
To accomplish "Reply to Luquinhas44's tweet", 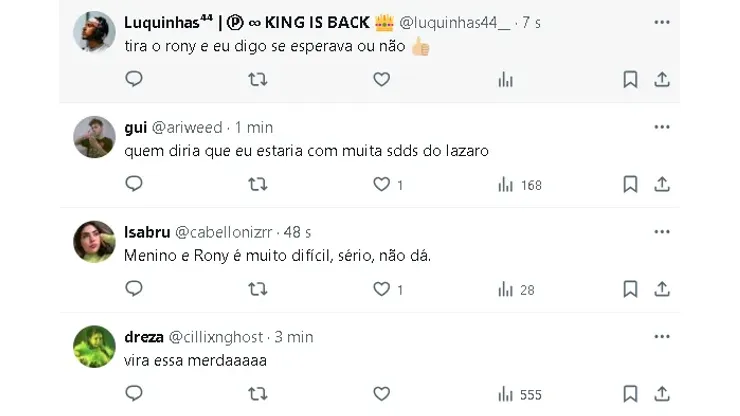I will 134,79.
